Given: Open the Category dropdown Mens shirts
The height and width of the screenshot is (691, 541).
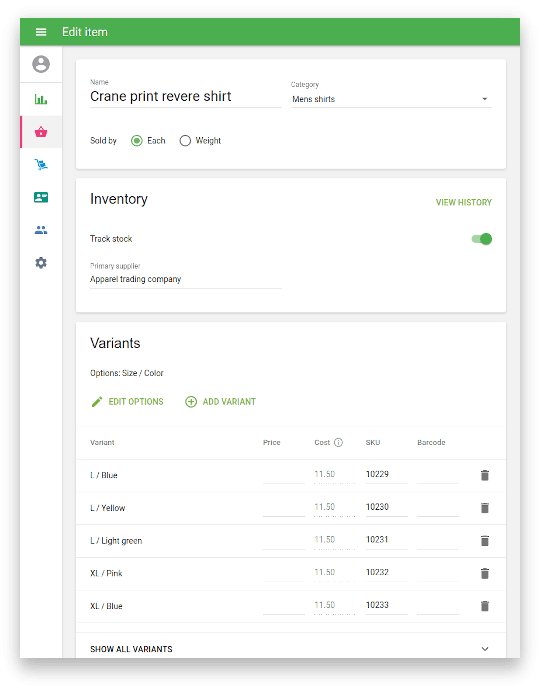Looking at the screenshot, I should point(391,99).
